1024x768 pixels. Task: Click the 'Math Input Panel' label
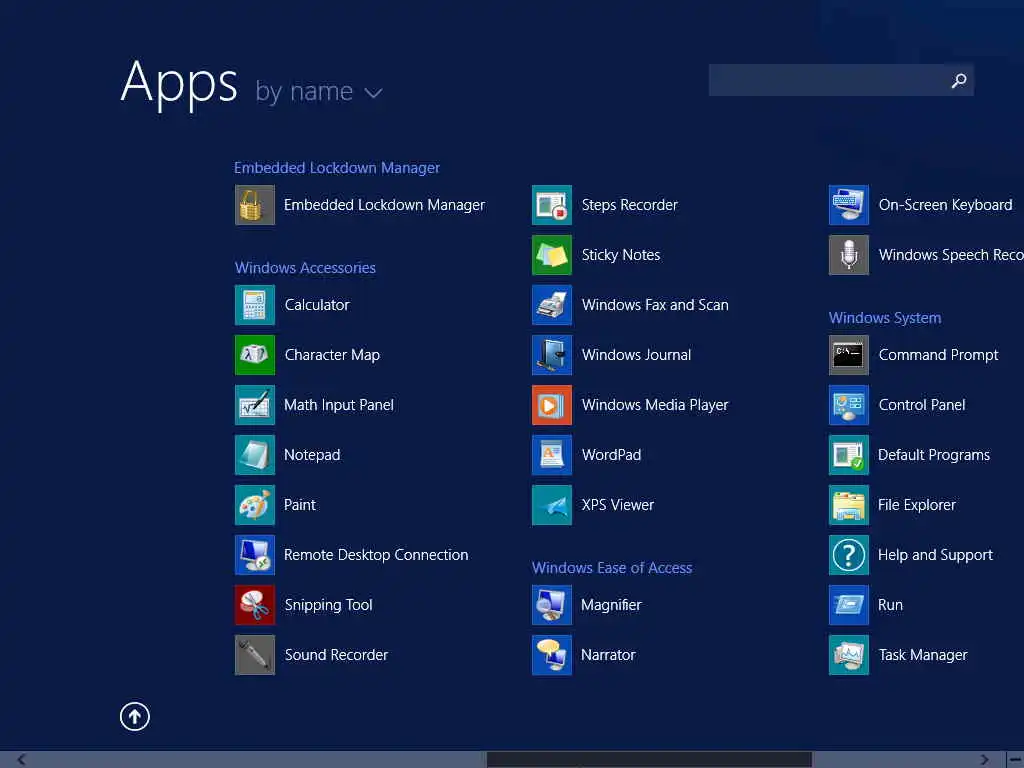point(339,405)
